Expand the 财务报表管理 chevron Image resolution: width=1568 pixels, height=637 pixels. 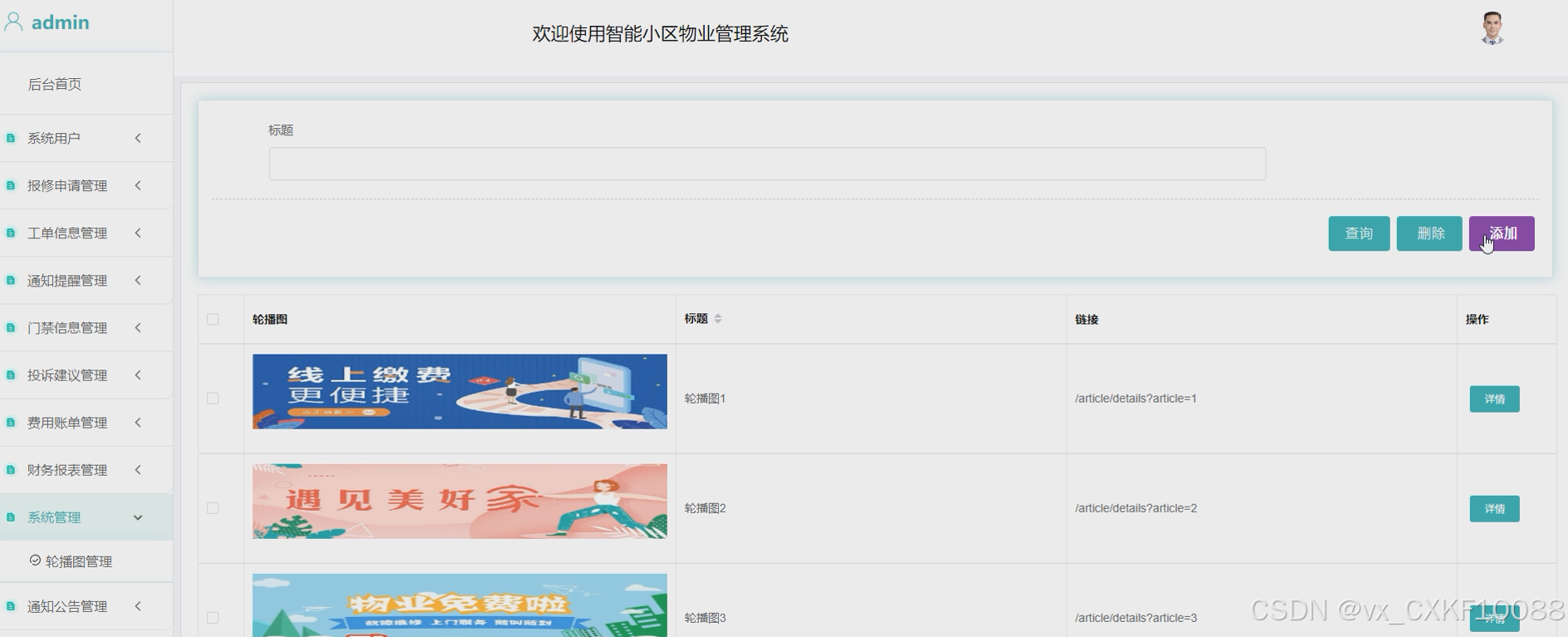pyautogui.click(x=138, y=469)
